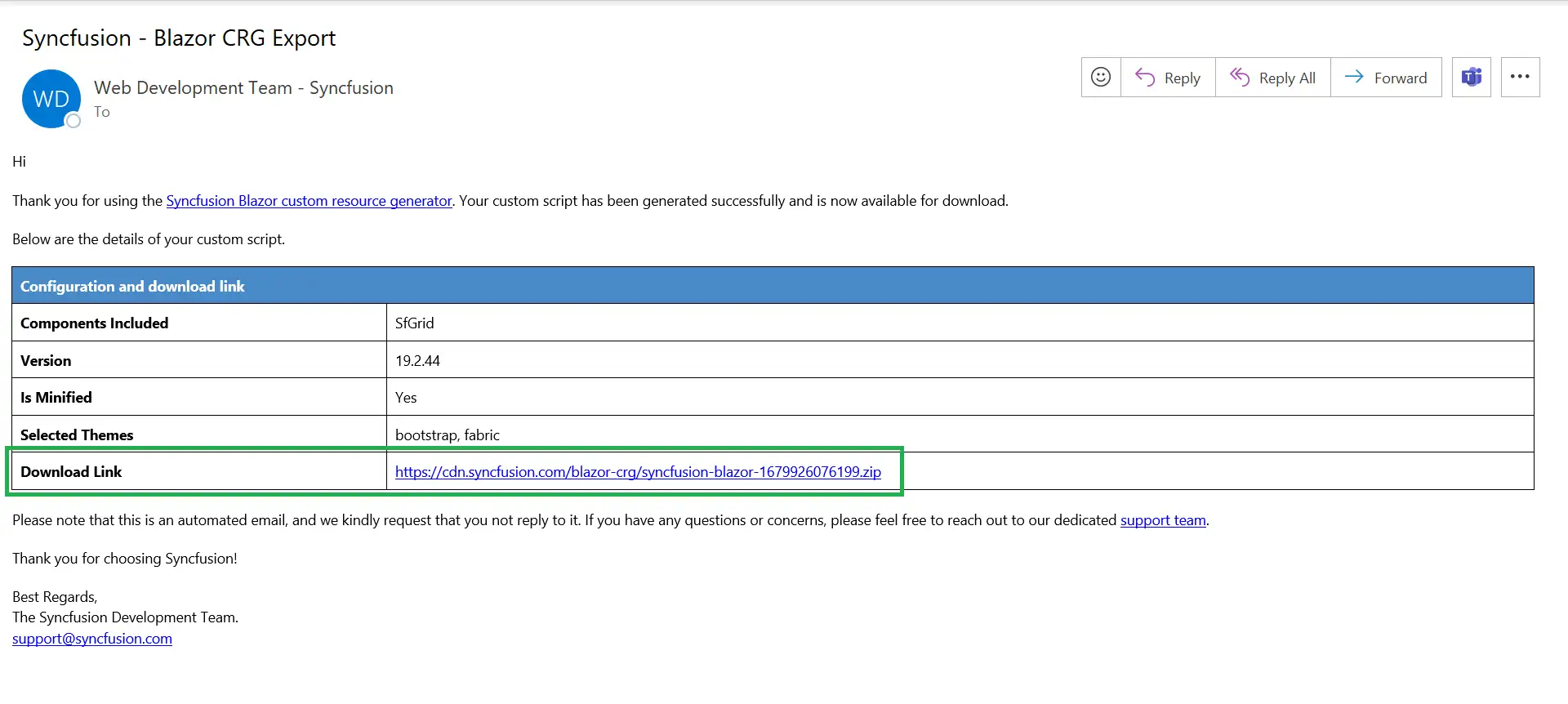Screen dimensions: 1568x704
Task: Click the 'Thank you for choosing Syncfusion!' line
Action: click(125, 559)
